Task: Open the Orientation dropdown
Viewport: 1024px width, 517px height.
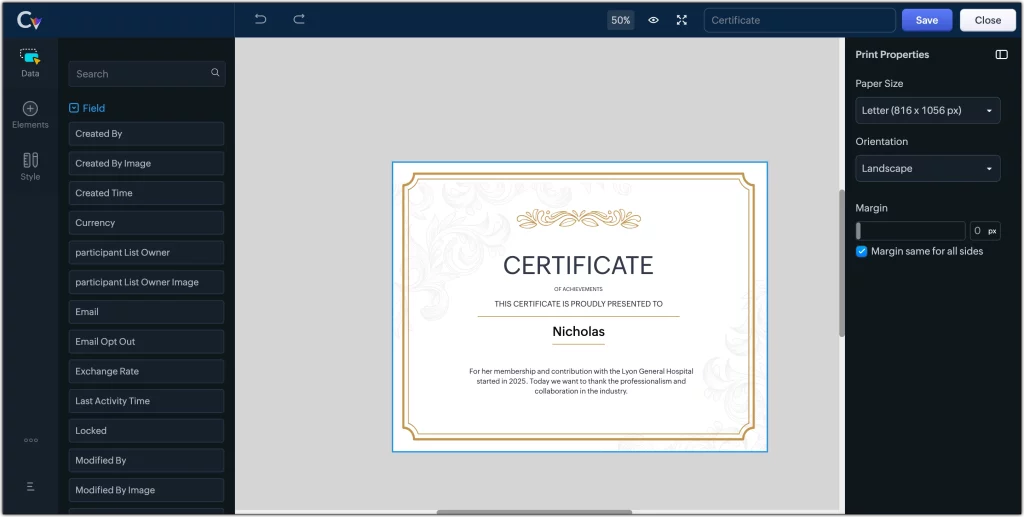Action: (x=927, y=169)
